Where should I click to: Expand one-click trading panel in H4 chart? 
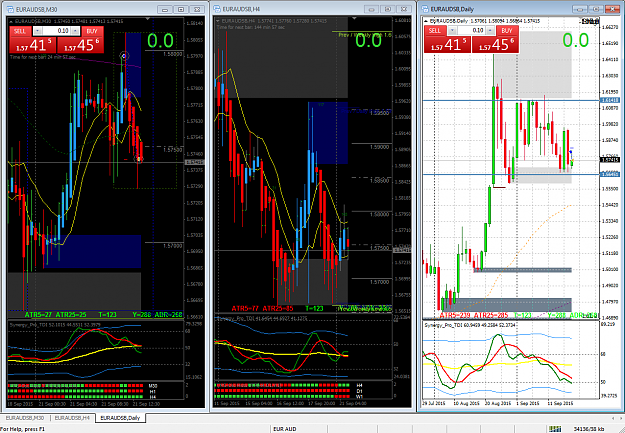[x=218, y=21]
